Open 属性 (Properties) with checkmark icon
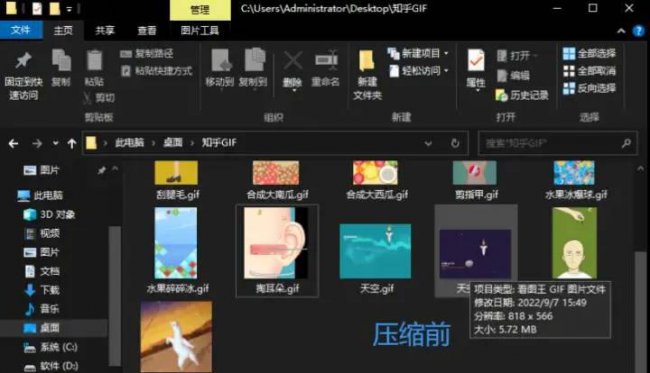The width and height of the screenshot is (650, 373). [x=476, y=69]
